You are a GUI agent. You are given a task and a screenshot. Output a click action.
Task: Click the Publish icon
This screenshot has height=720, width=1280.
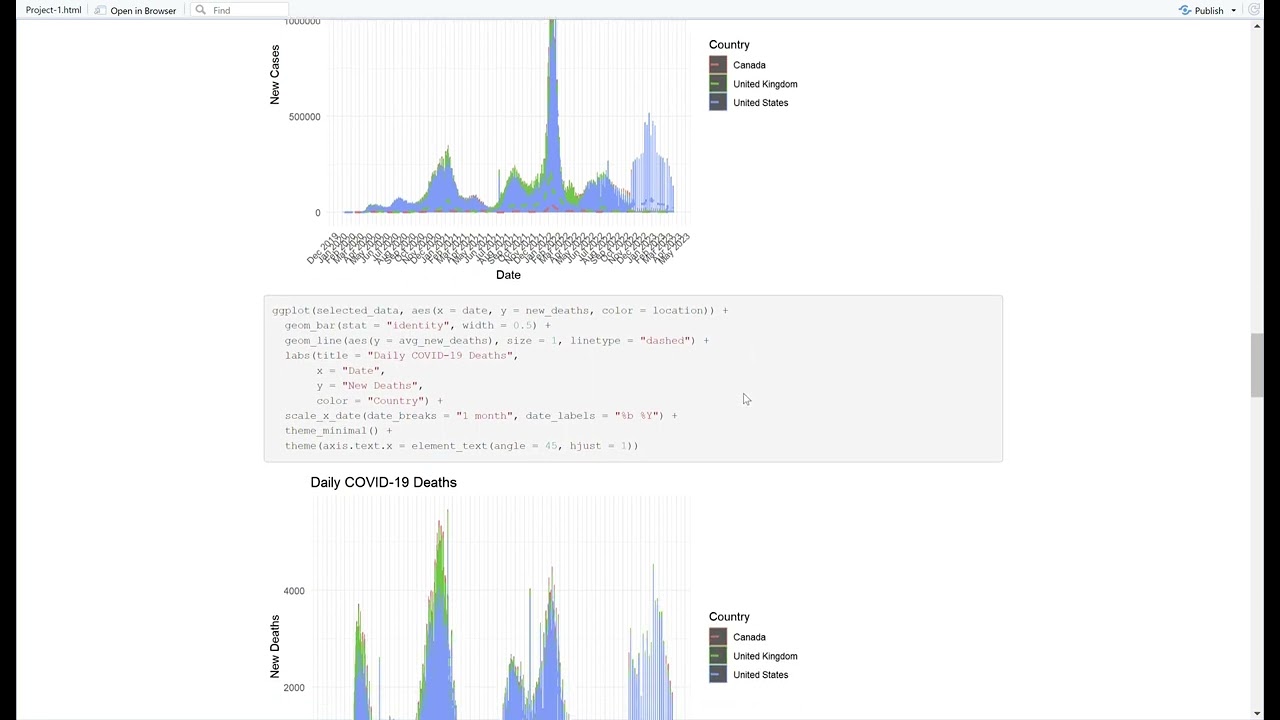(1184, 10)
